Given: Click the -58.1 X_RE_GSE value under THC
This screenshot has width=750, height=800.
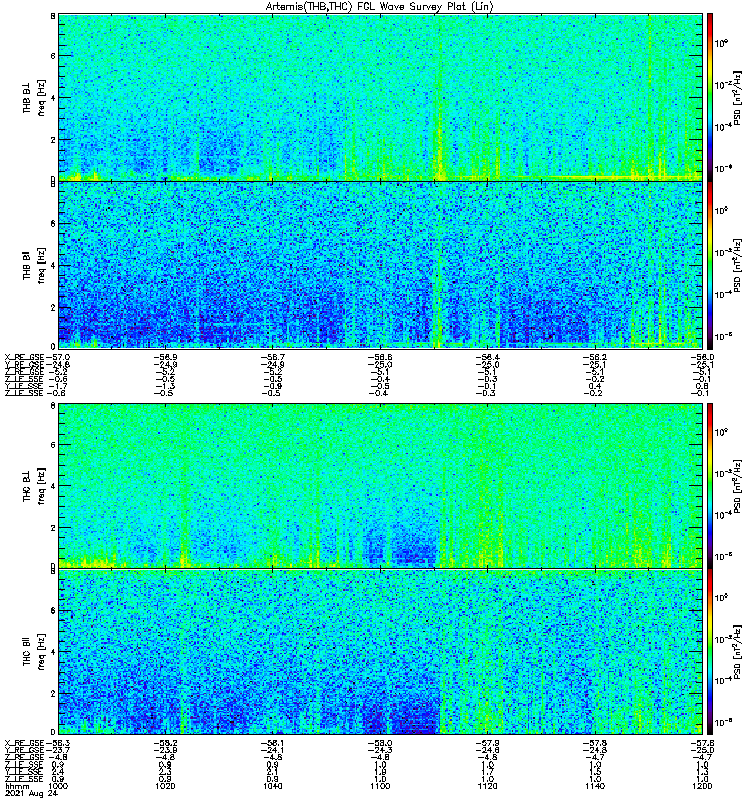Looking at the screenshot, I should pos(272,743).
